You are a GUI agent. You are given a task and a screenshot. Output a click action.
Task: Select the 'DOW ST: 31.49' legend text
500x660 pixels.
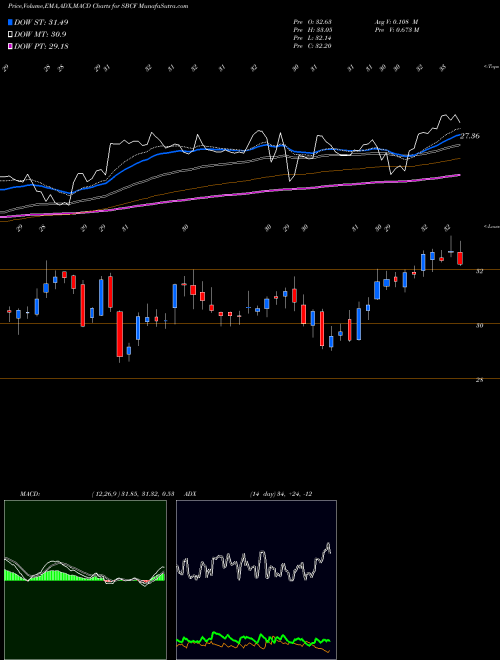(41, 22)
